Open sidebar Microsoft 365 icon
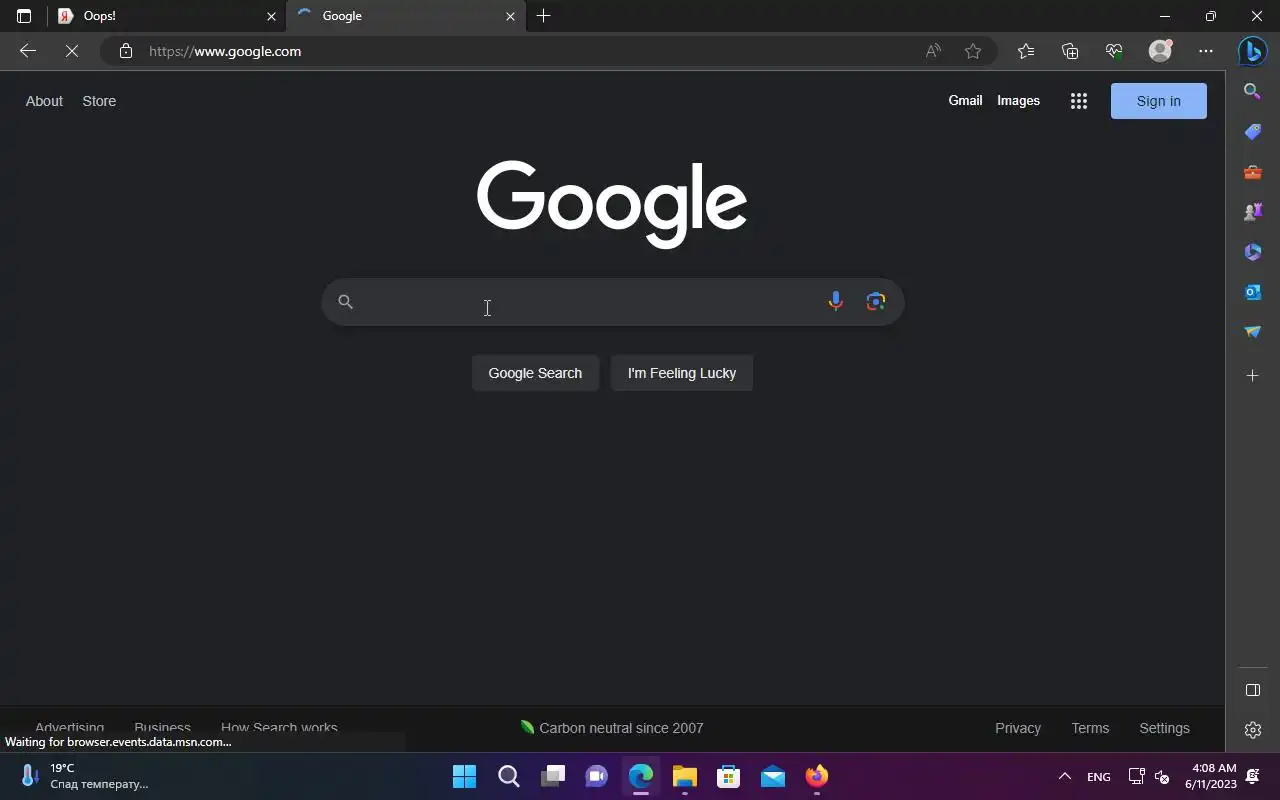This screenshot has width=1280, height=800. point(1253,252)
